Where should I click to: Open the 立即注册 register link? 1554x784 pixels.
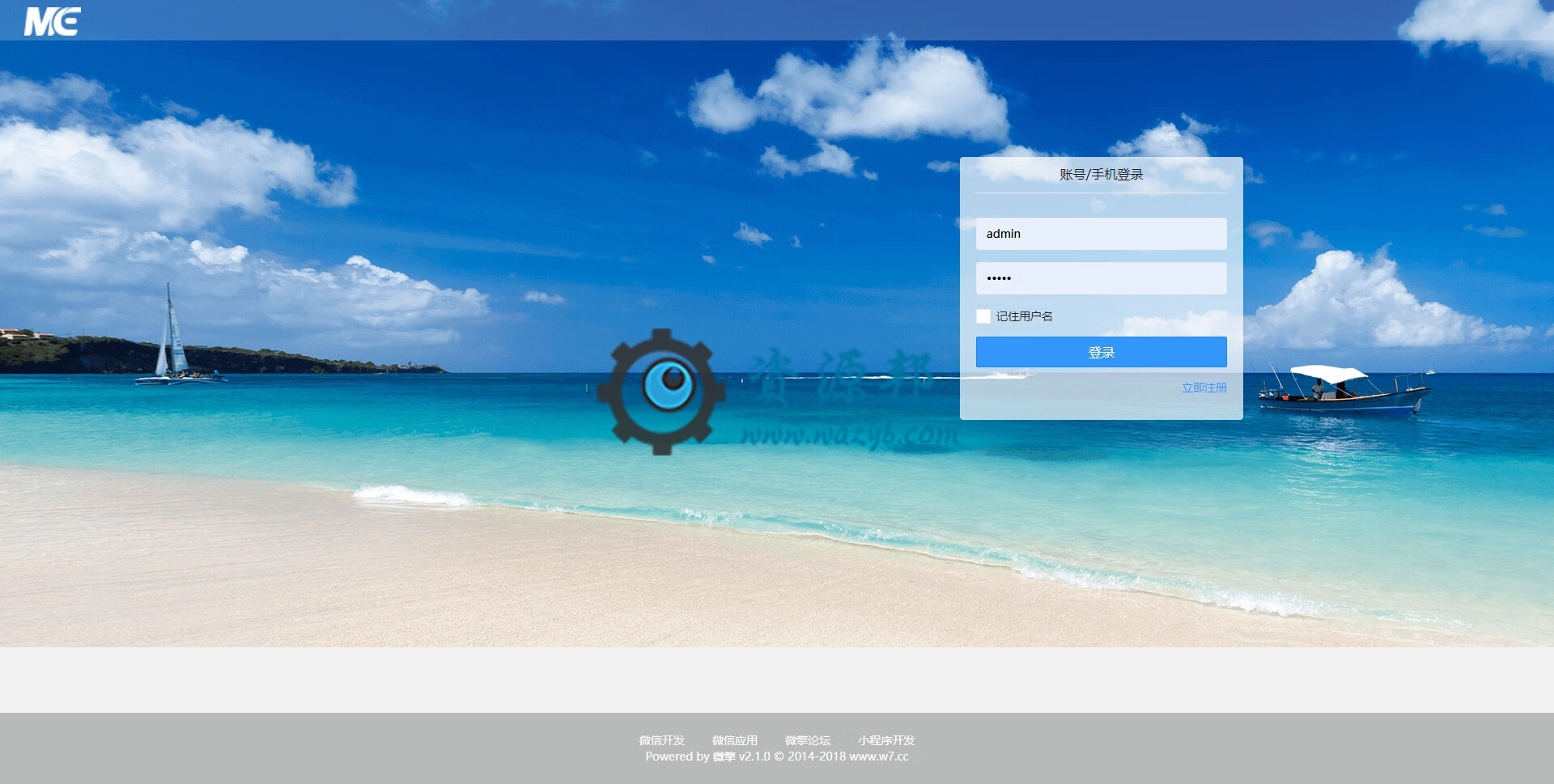click(1204, 388)
